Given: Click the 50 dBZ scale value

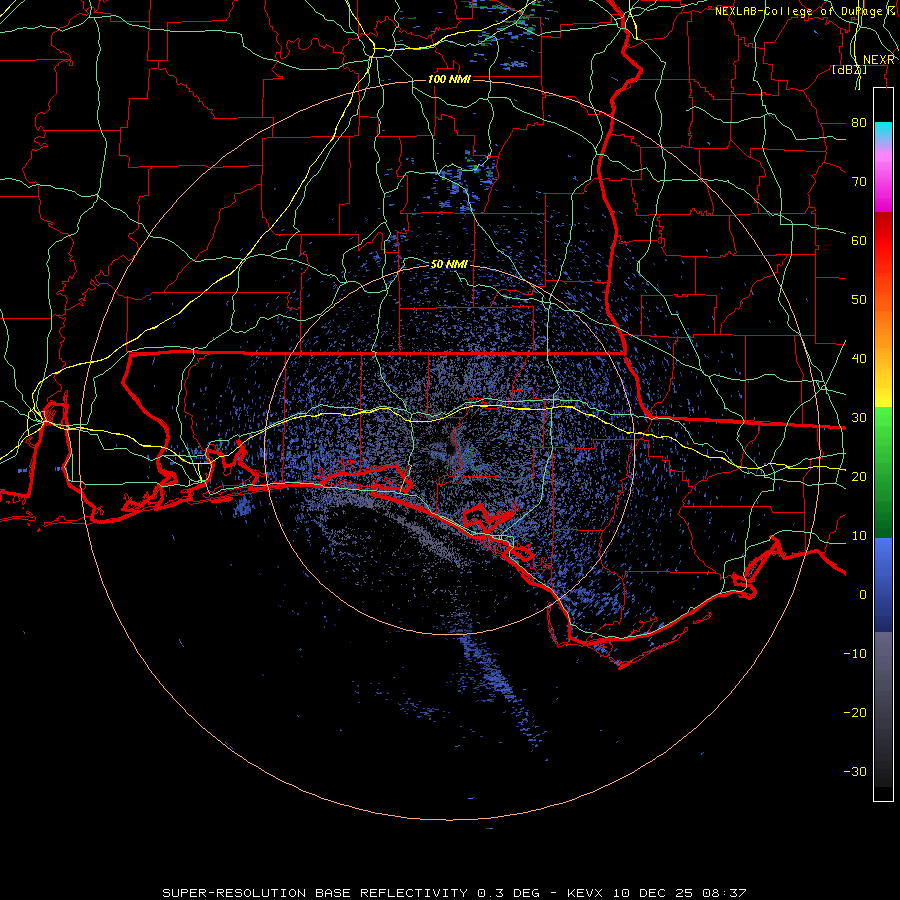Looking at the screenshot, I should (x=859, y=300).
